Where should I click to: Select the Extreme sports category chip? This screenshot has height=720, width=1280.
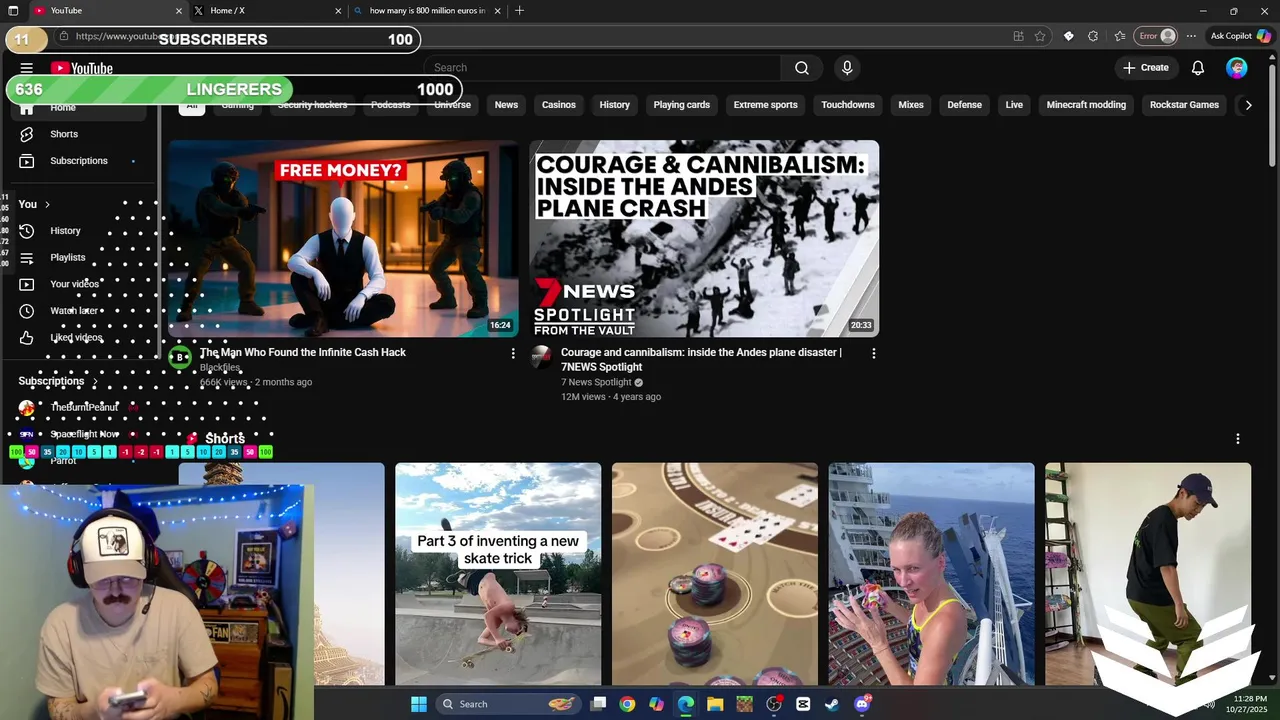point(766,105)
